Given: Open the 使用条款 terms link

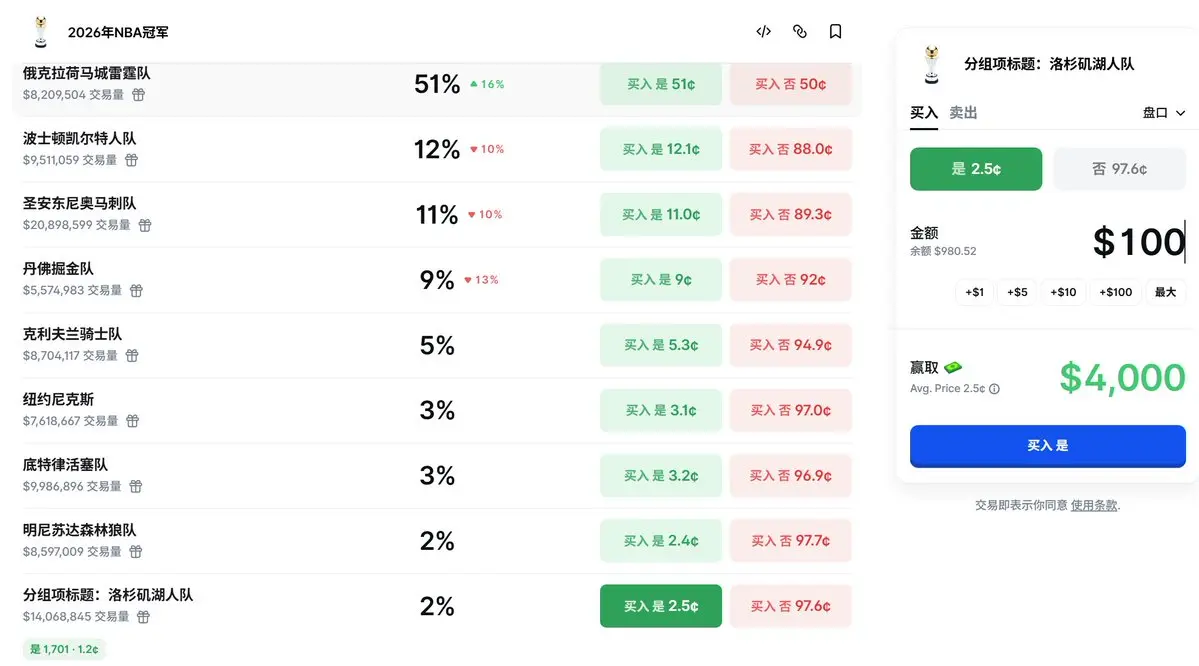Looking at the screenshot, I should point(1094,505).
